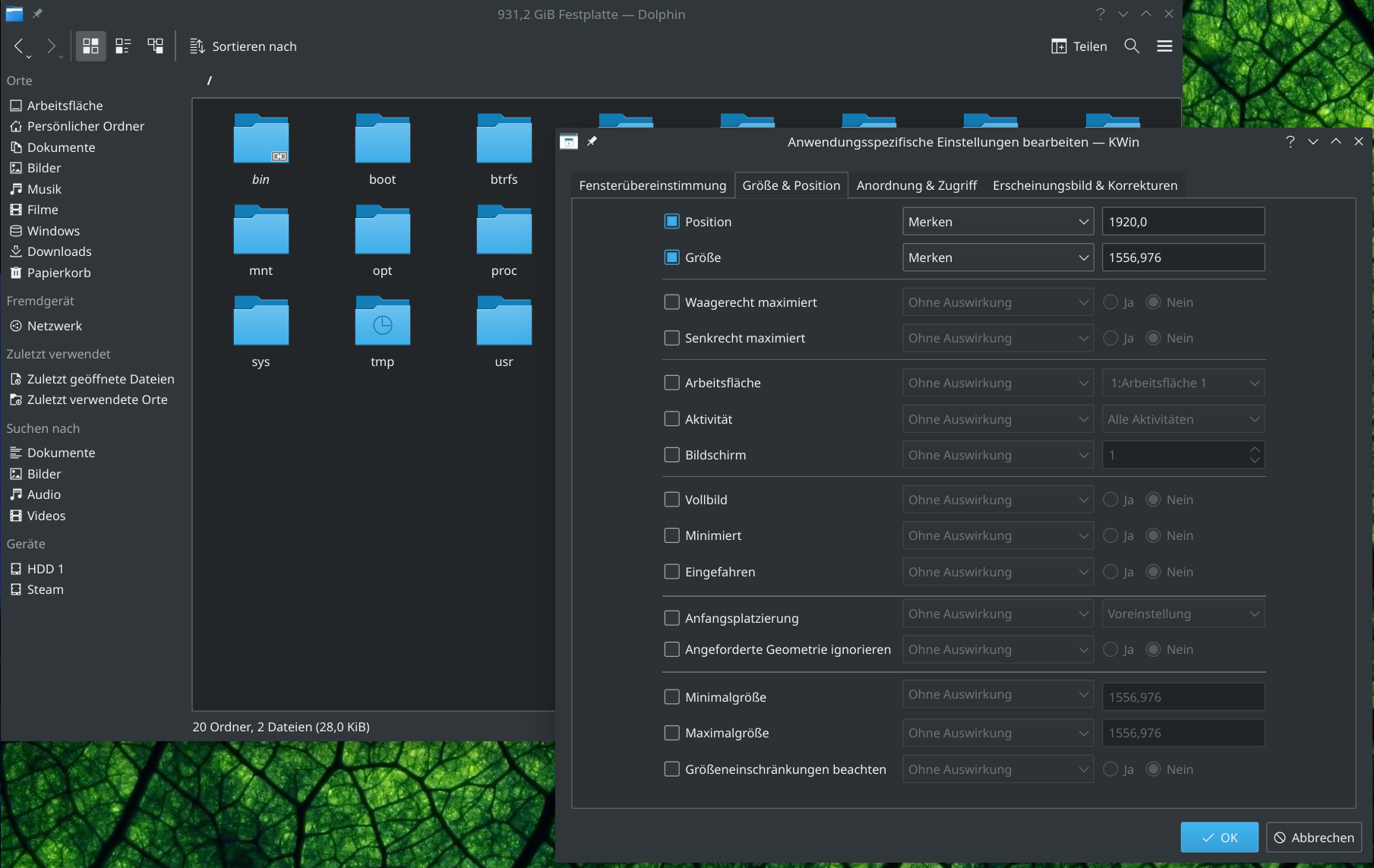Click the KWin dialog help question mark

click(1290, 141)
